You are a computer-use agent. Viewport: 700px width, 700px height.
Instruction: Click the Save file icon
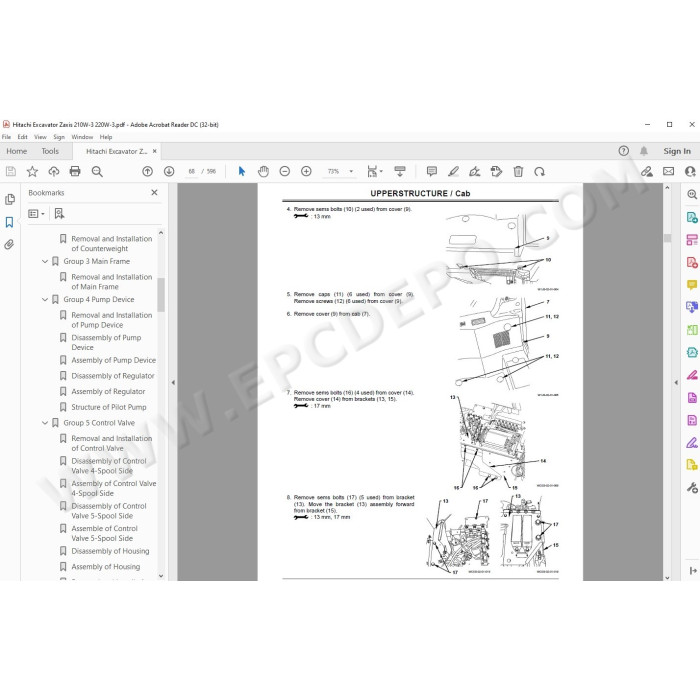pyautogui.click(x=11, y=171)
